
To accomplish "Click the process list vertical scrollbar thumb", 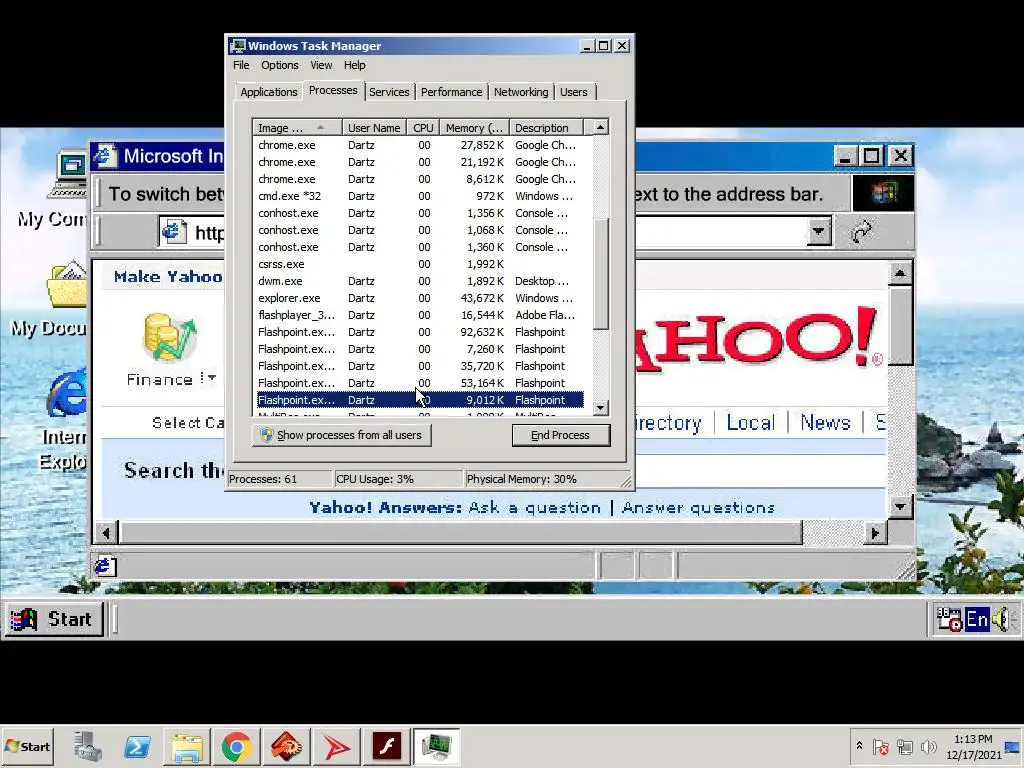I will click(601, 273).
